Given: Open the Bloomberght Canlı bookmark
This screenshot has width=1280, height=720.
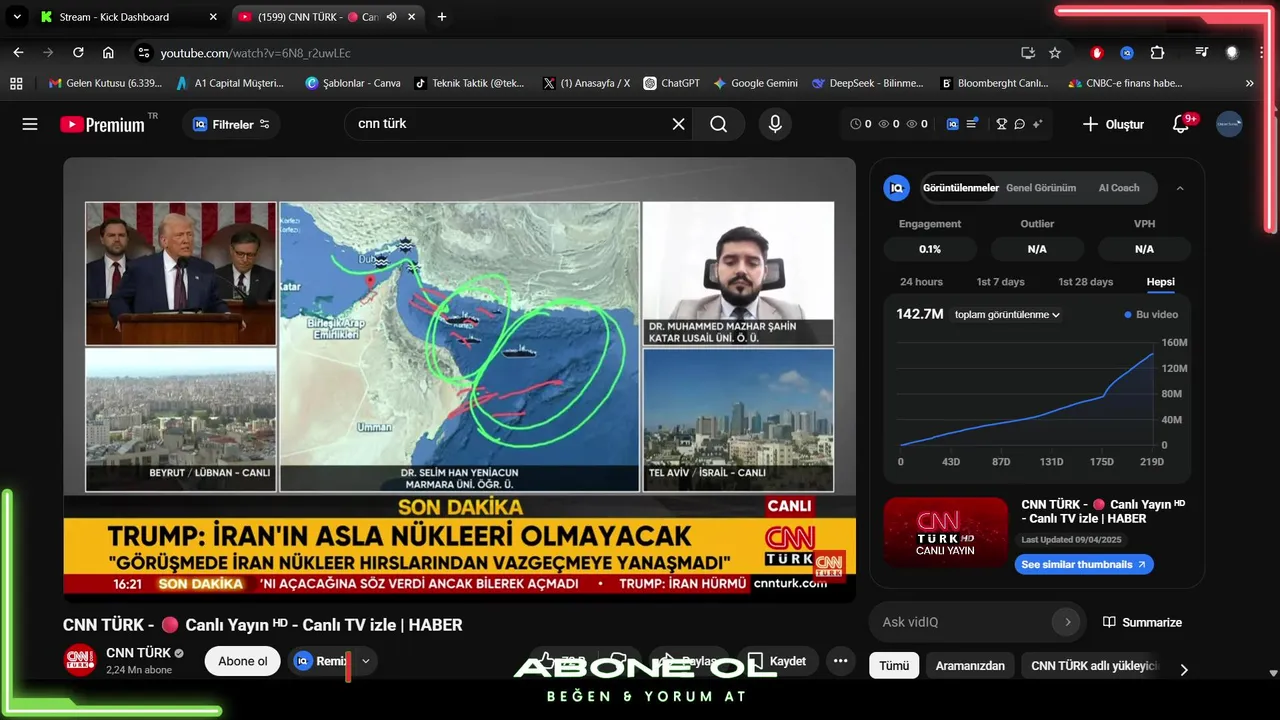Looking at the screenshot, I should click(994, 83).
